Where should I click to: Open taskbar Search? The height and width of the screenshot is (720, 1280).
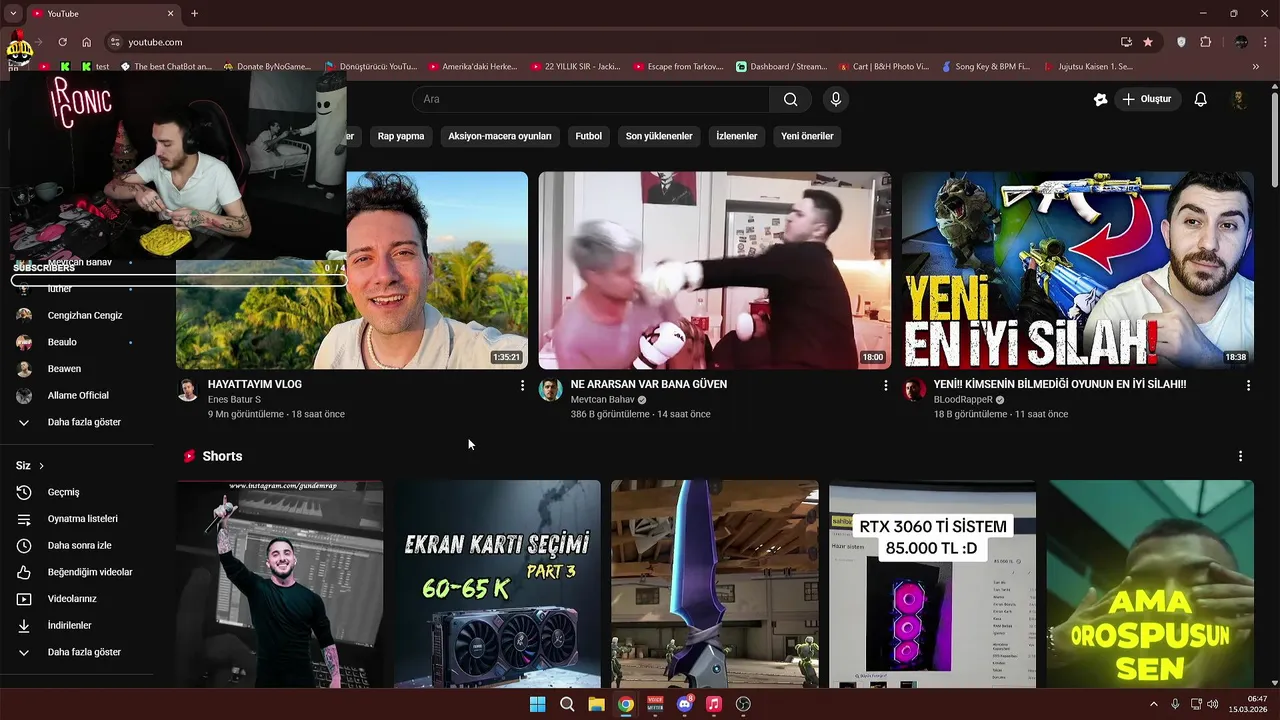tap(567, 704)
